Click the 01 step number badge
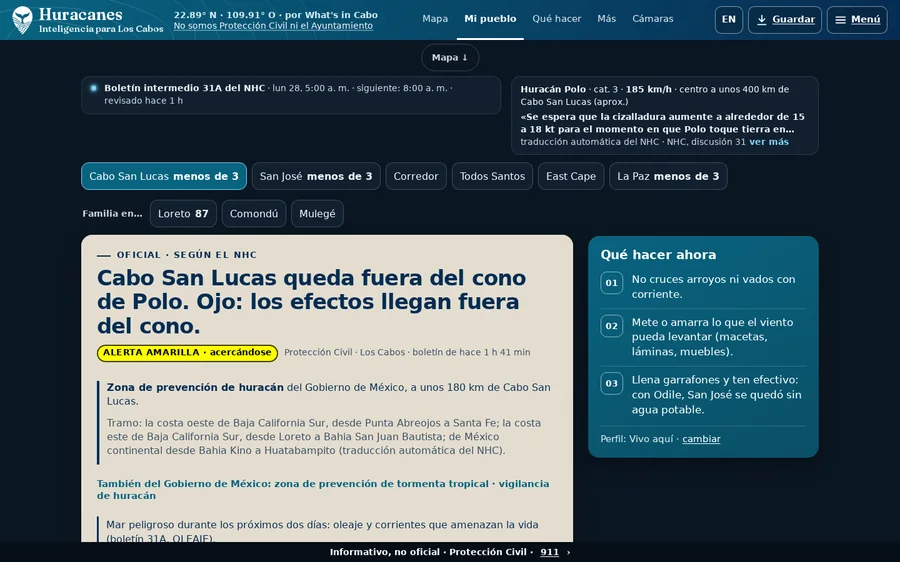 [612, 283]
